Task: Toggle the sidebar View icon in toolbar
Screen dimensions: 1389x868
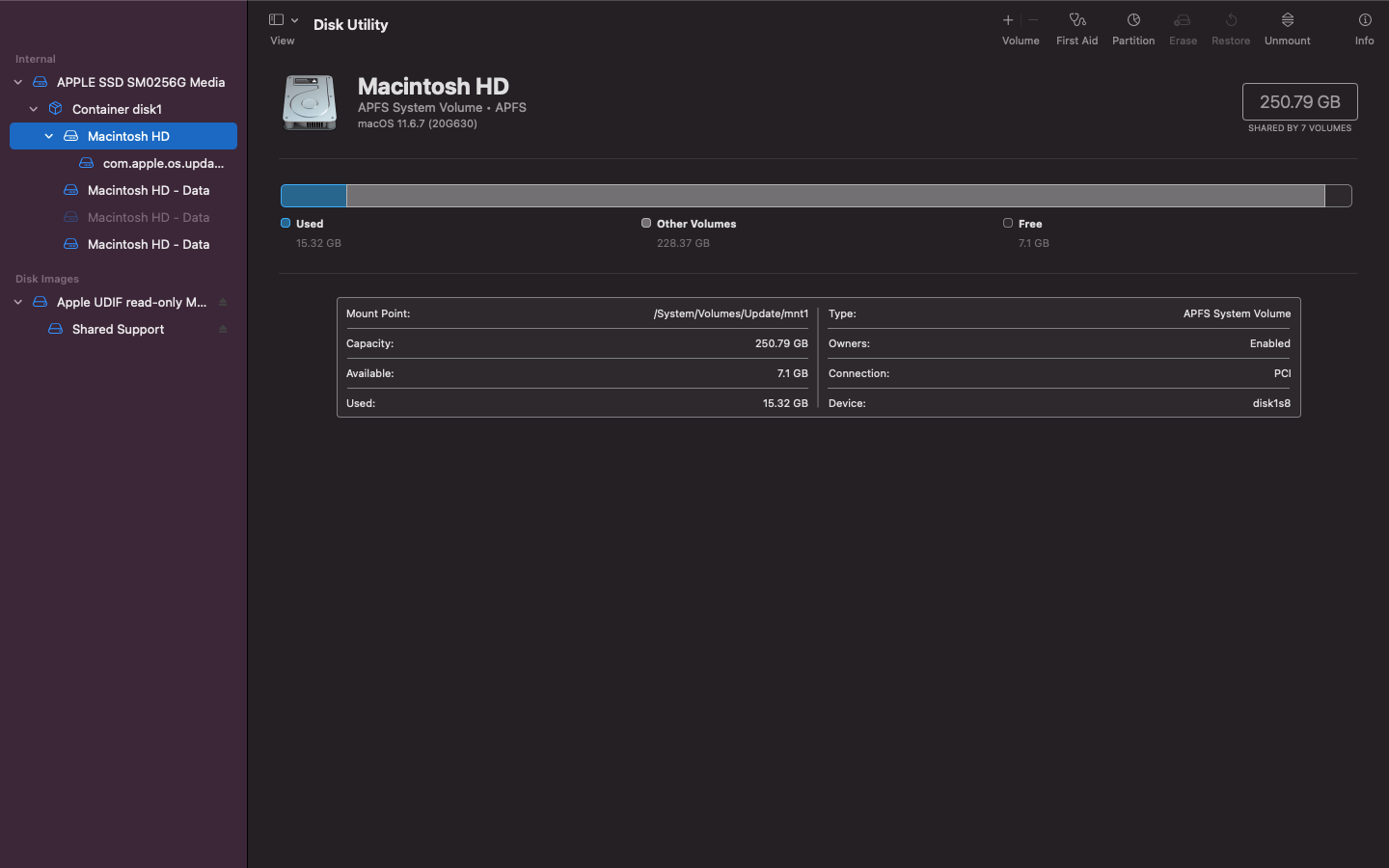Action: (x=276, y=19)
